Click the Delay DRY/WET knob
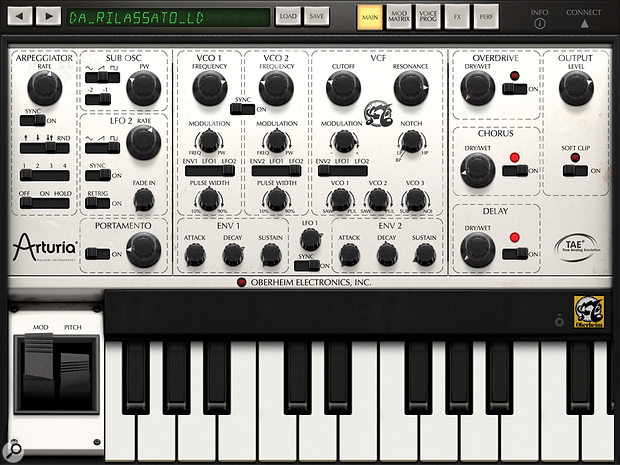The width and height of the screenshot is (620, 465). coord(478,250)
